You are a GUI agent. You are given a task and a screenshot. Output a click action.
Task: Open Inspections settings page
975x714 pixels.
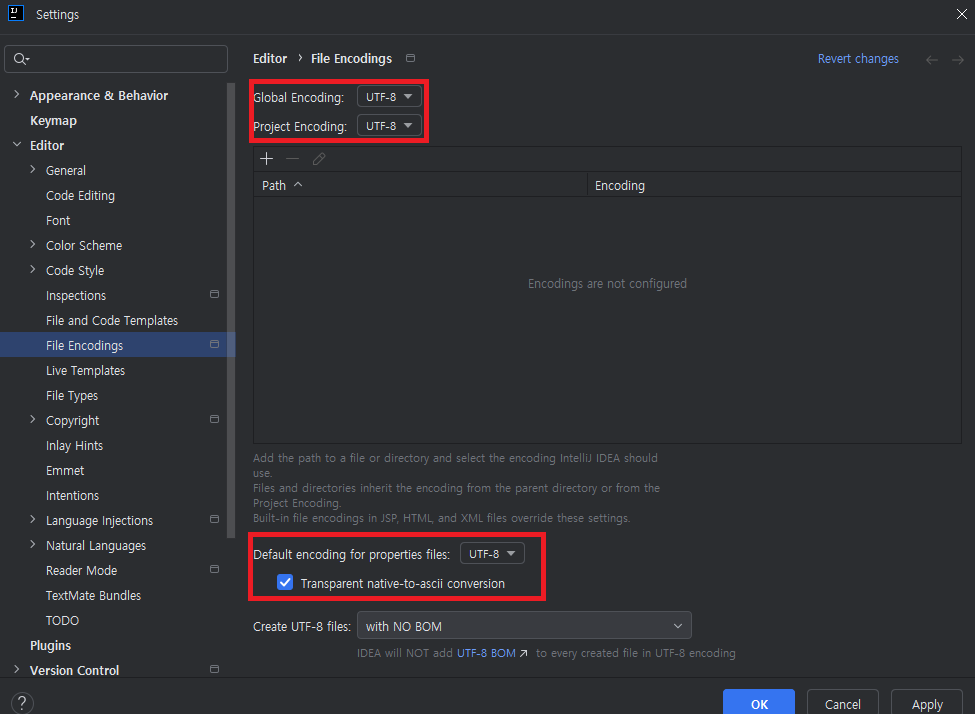pyautogui.click(x=76, y=295)
